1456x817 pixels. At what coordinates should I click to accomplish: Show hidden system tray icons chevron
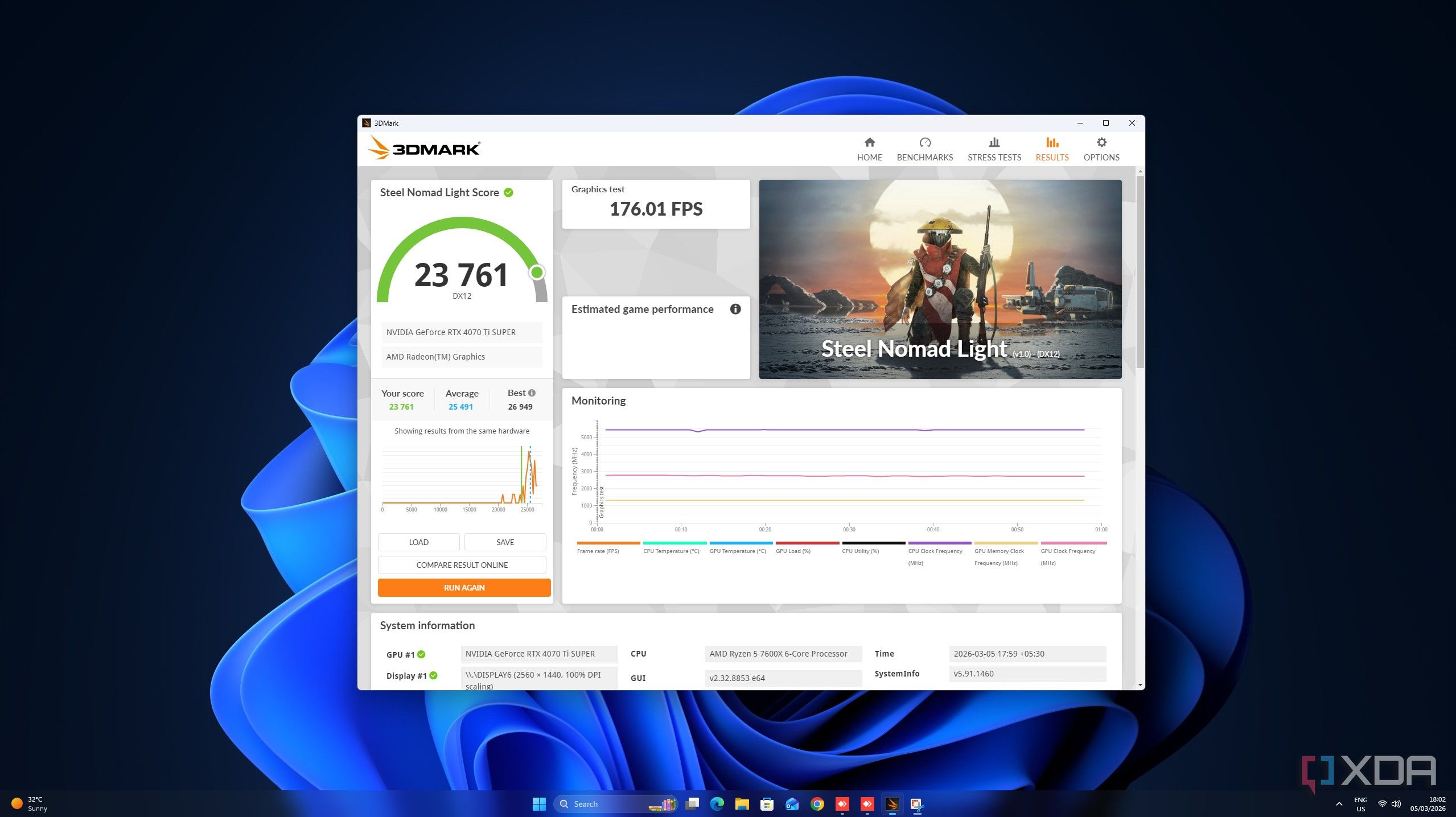click(1339, 804)
